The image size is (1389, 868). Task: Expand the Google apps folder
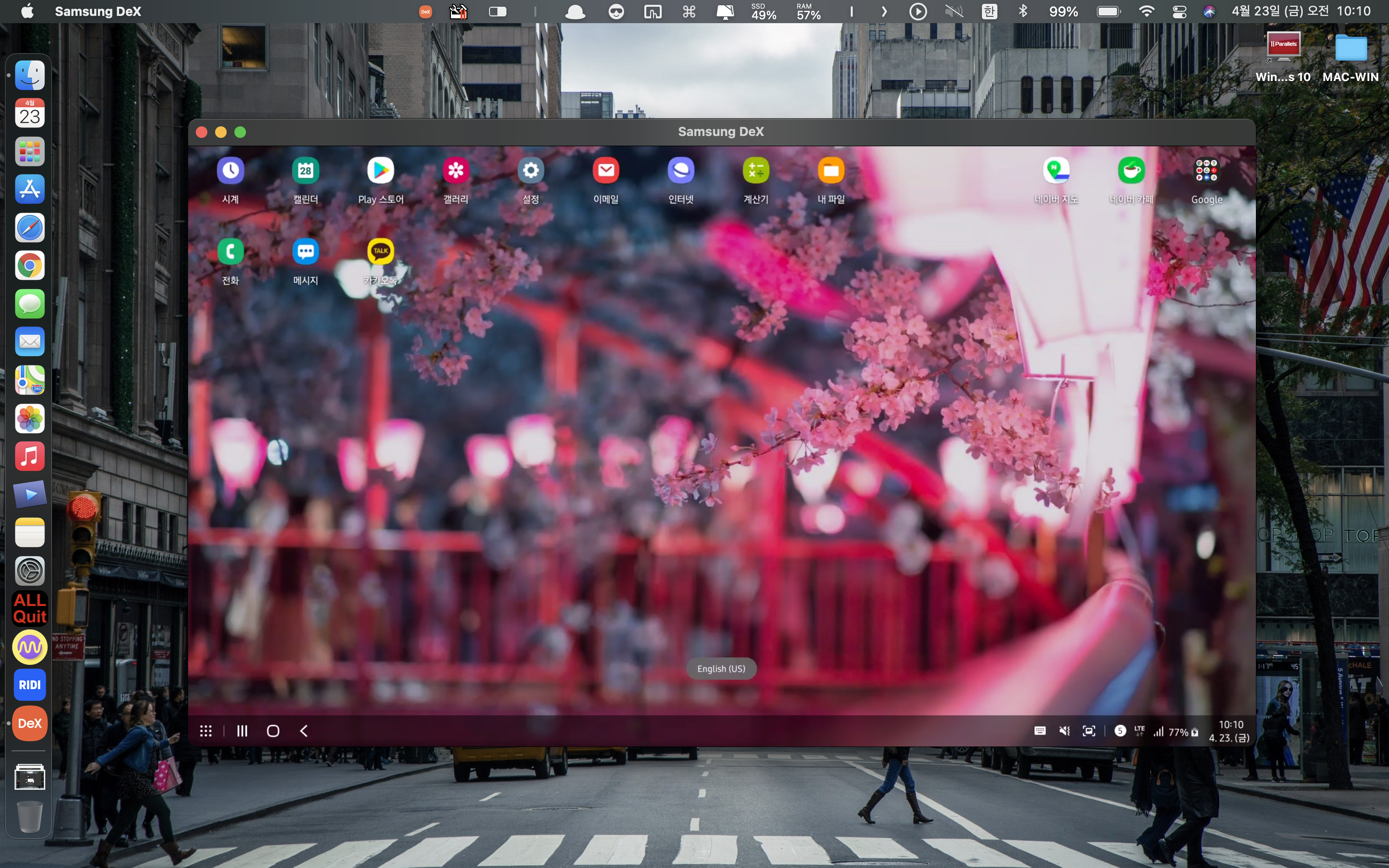pyautogui.click(x=1207, y=171)
